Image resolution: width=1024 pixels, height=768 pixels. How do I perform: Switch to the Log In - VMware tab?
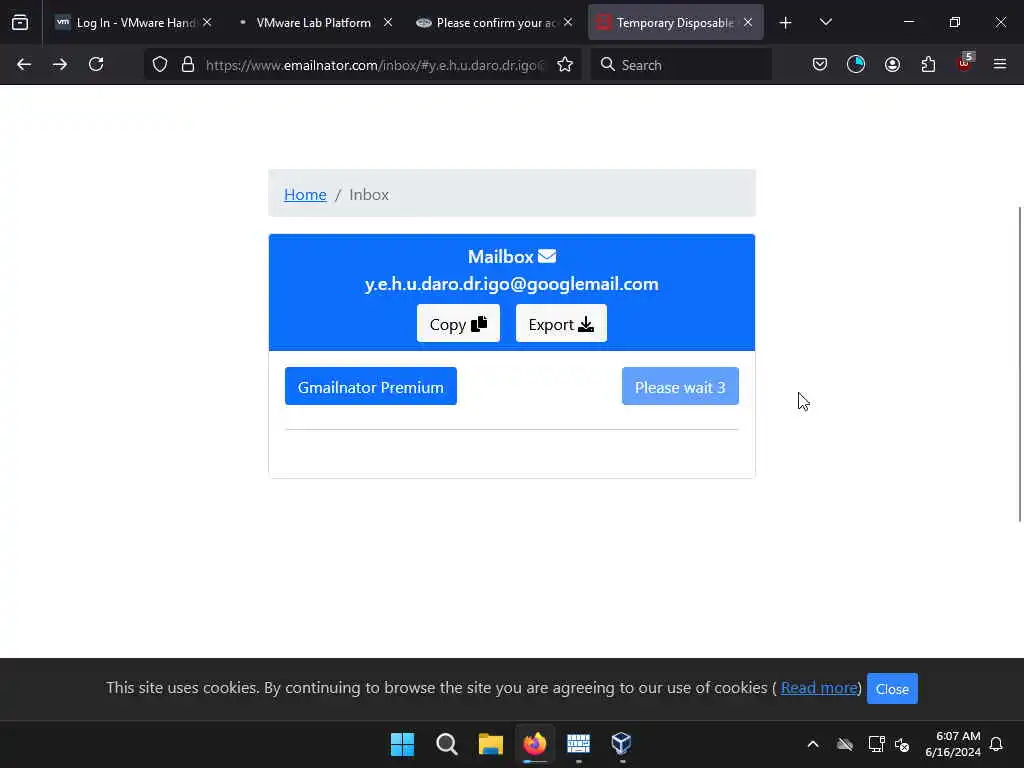(134, 23)
